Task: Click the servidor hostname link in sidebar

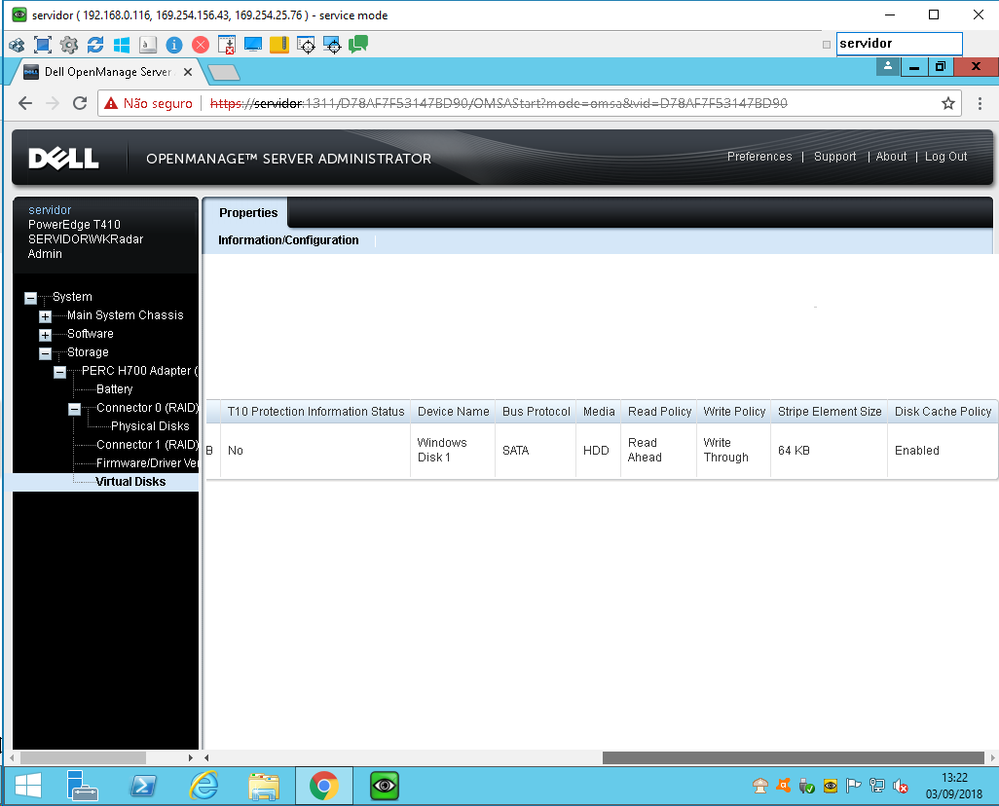Action: pos(50,210)
